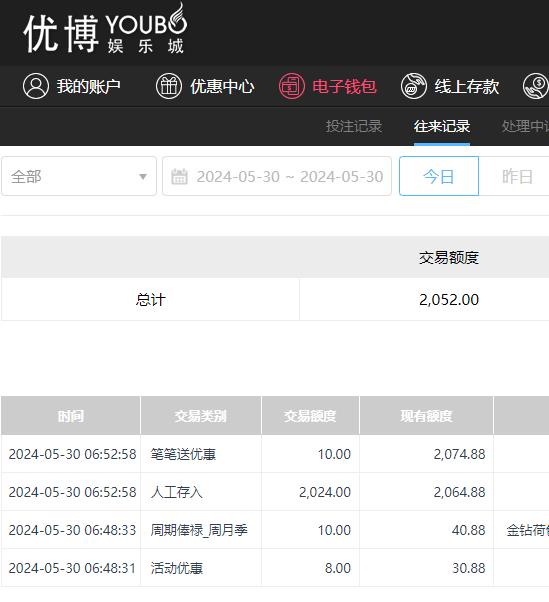
Task: Open the partially visible 处理中 tab
Action: (525, 126)
